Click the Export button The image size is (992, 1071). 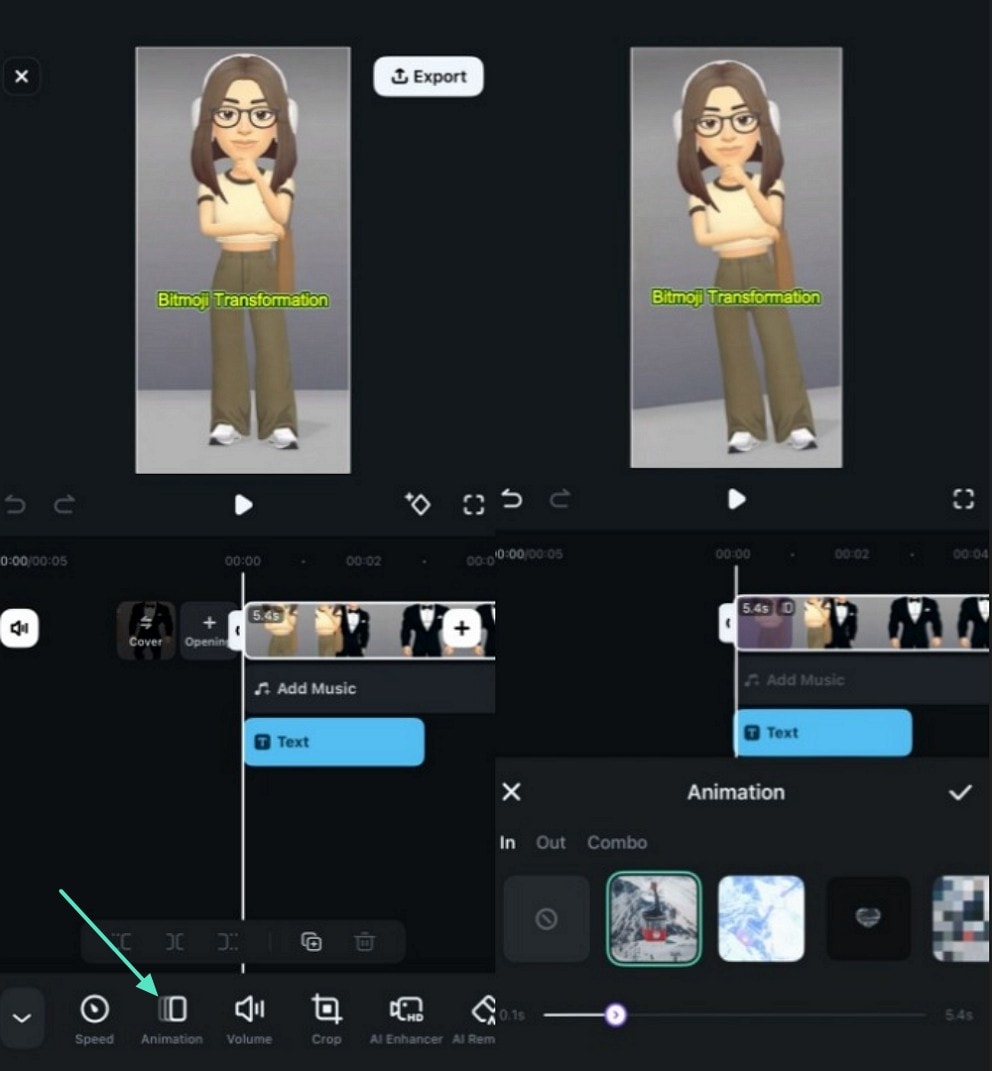pyautogui.click(x=428, y=76)
